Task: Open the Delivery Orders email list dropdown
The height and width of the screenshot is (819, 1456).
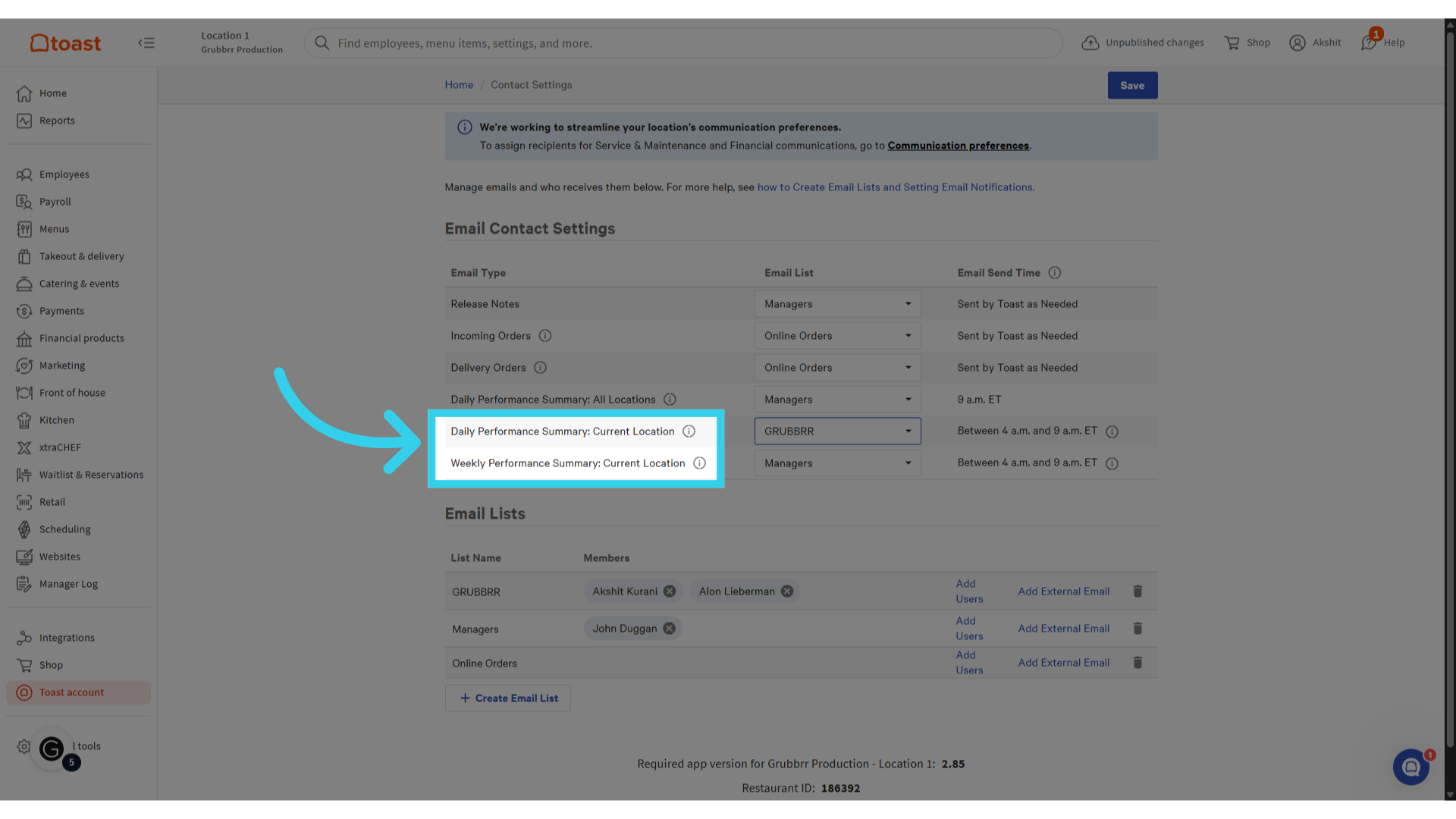Action: coord(837,368)
